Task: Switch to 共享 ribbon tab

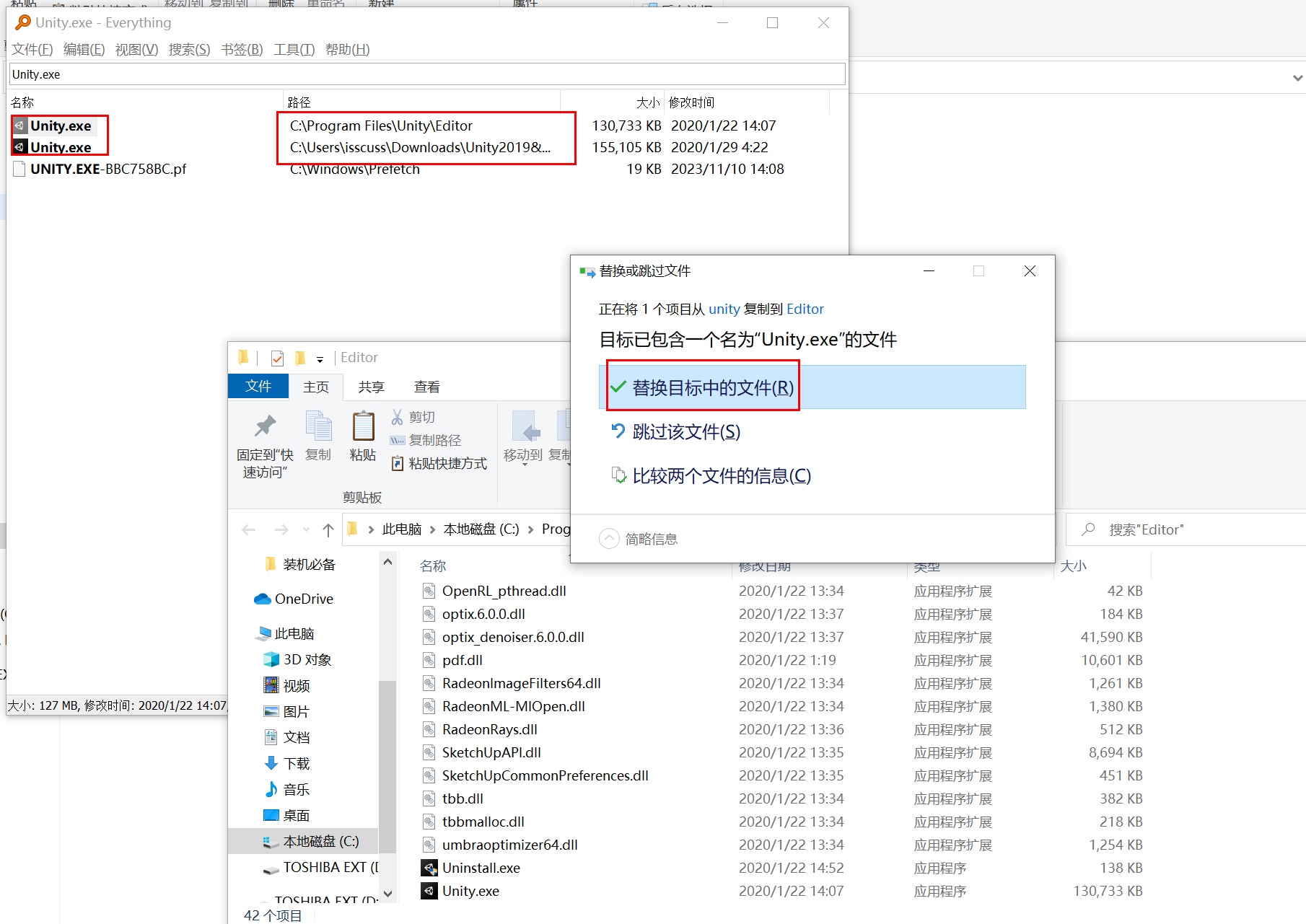Action: (372, 387)
